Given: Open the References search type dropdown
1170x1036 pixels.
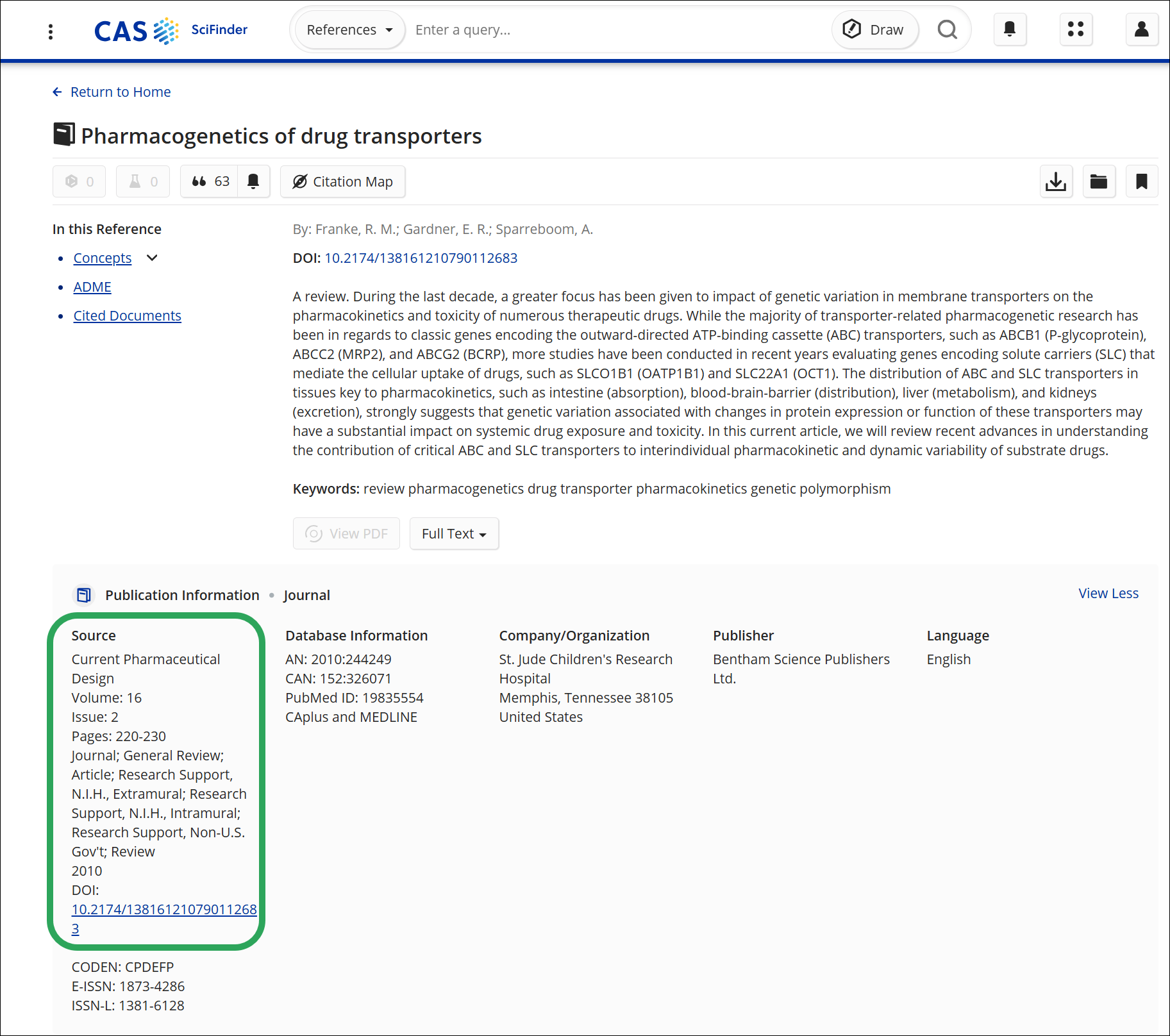Looking at the screenshot, I should [x=349, y=30].
